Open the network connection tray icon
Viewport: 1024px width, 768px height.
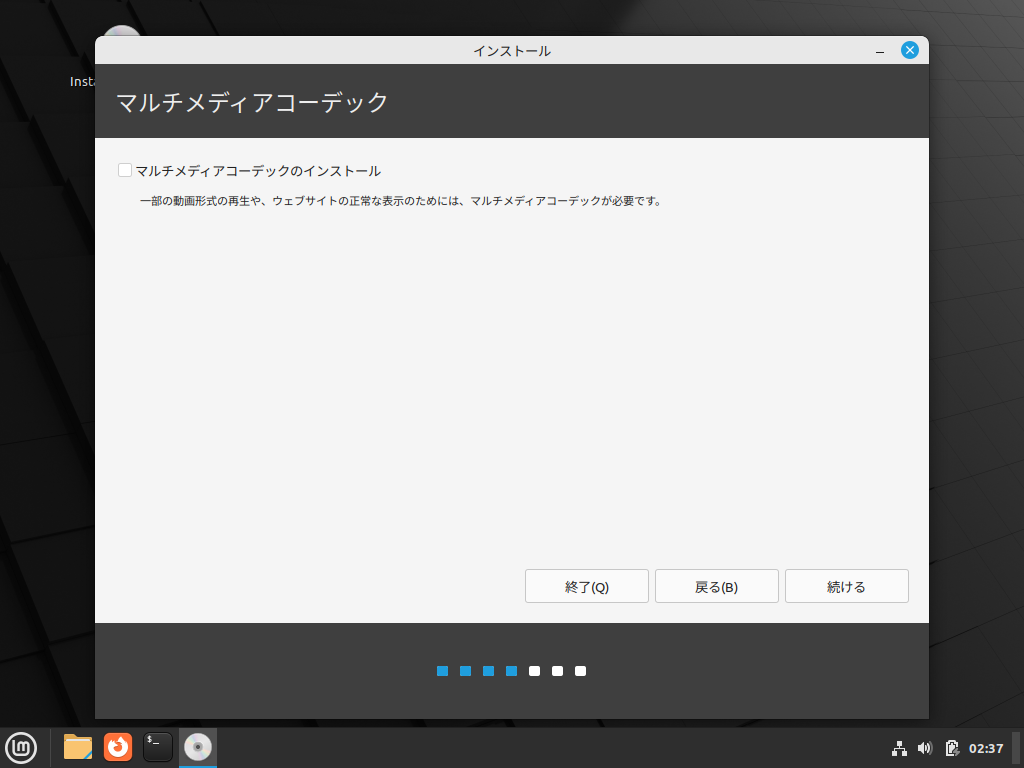[x=899, y=748]
